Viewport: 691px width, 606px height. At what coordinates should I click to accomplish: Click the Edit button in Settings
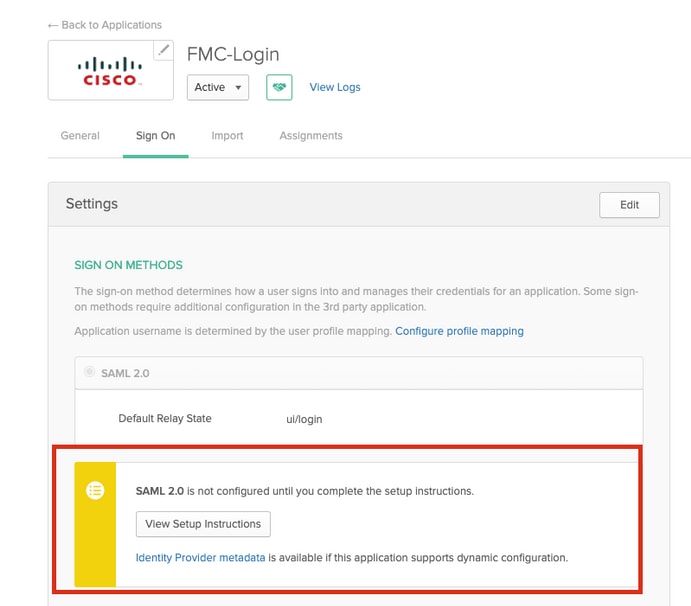629,205
